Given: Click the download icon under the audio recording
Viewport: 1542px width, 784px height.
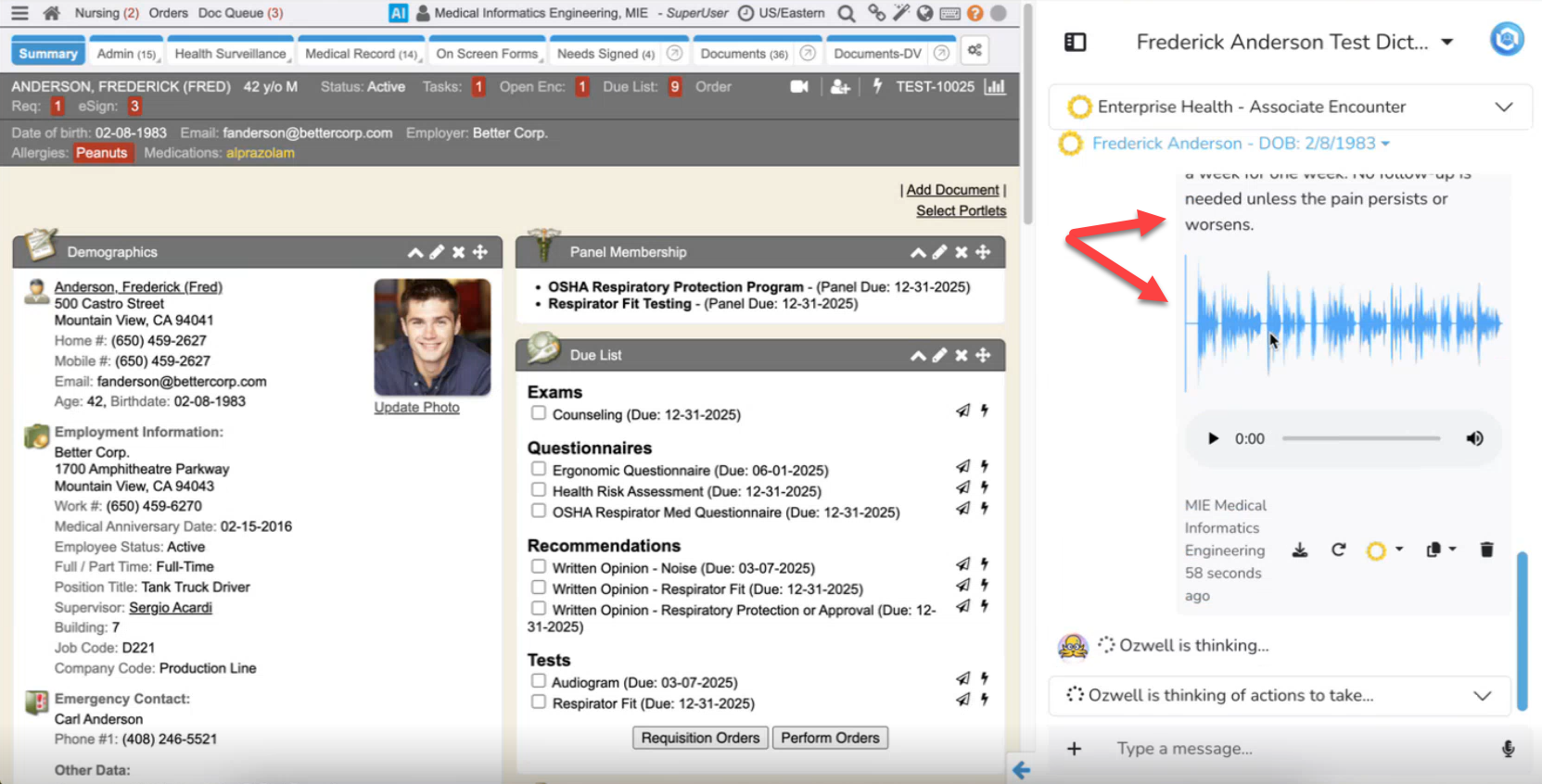Looking at the screenshot, I should [1300, 550].
